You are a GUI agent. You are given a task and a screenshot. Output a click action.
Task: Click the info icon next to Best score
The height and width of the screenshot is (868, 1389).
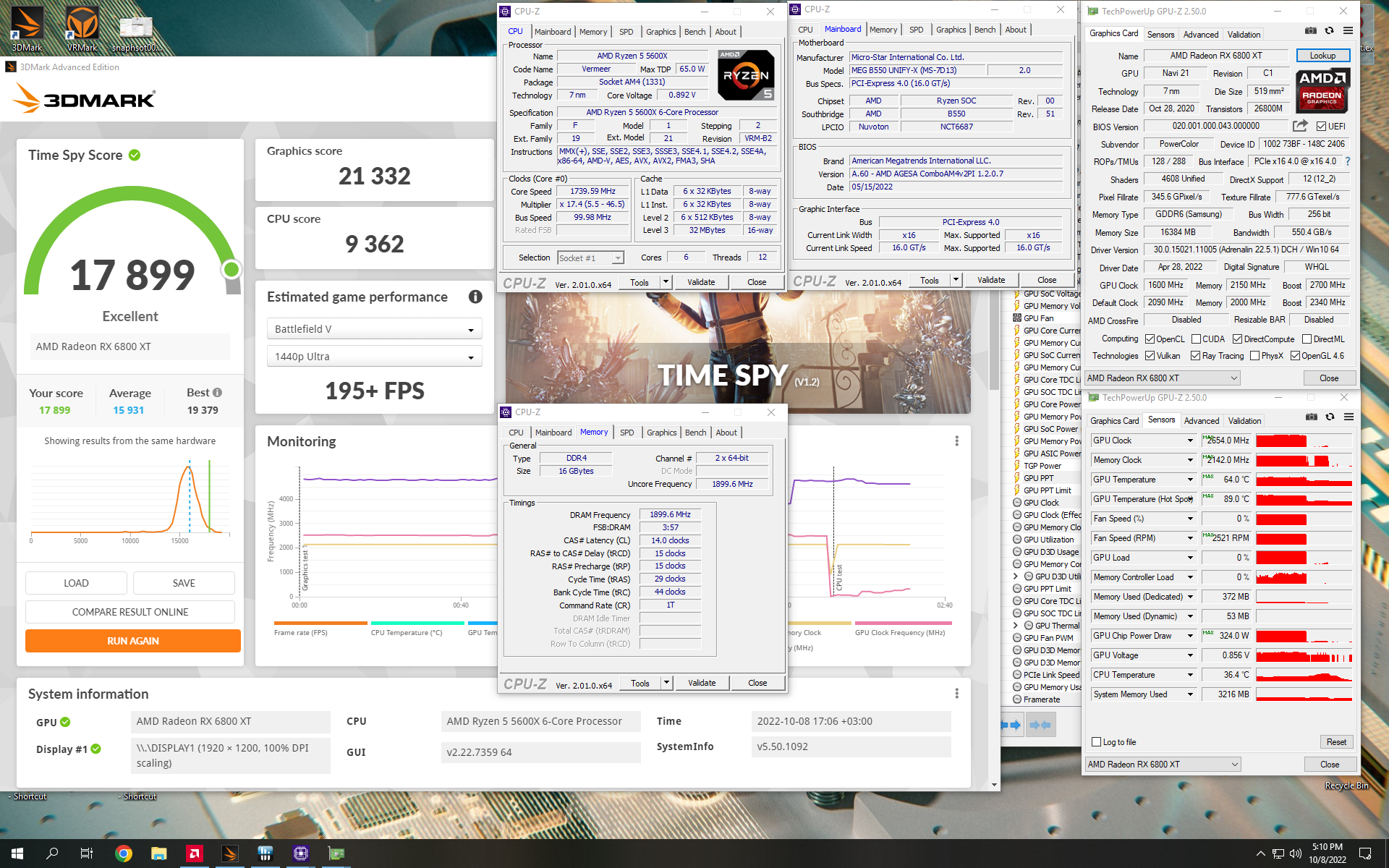tap(217, 393)
